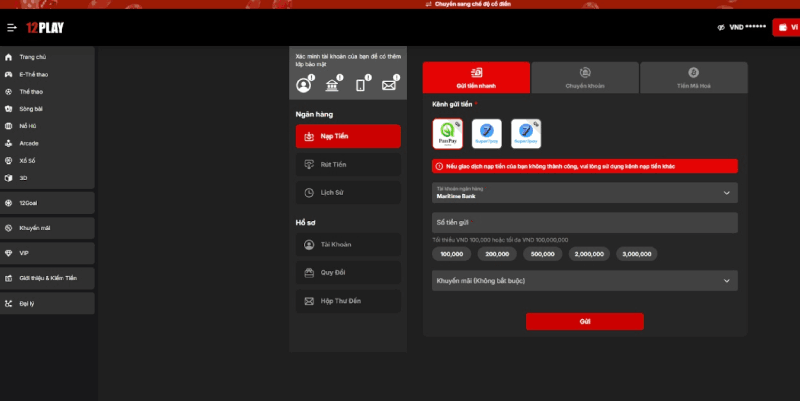Choose the first SuperPay channel icon

click(x=486, y=133)
